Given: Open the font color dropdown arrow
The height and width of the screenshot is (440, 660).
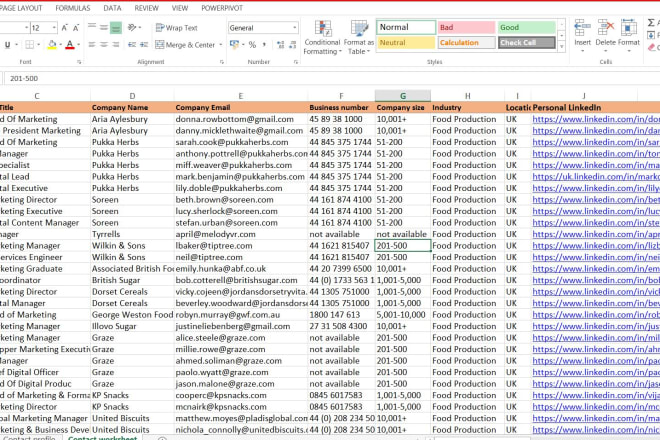Looking at the screenshot, I should [x=79, y=45].
